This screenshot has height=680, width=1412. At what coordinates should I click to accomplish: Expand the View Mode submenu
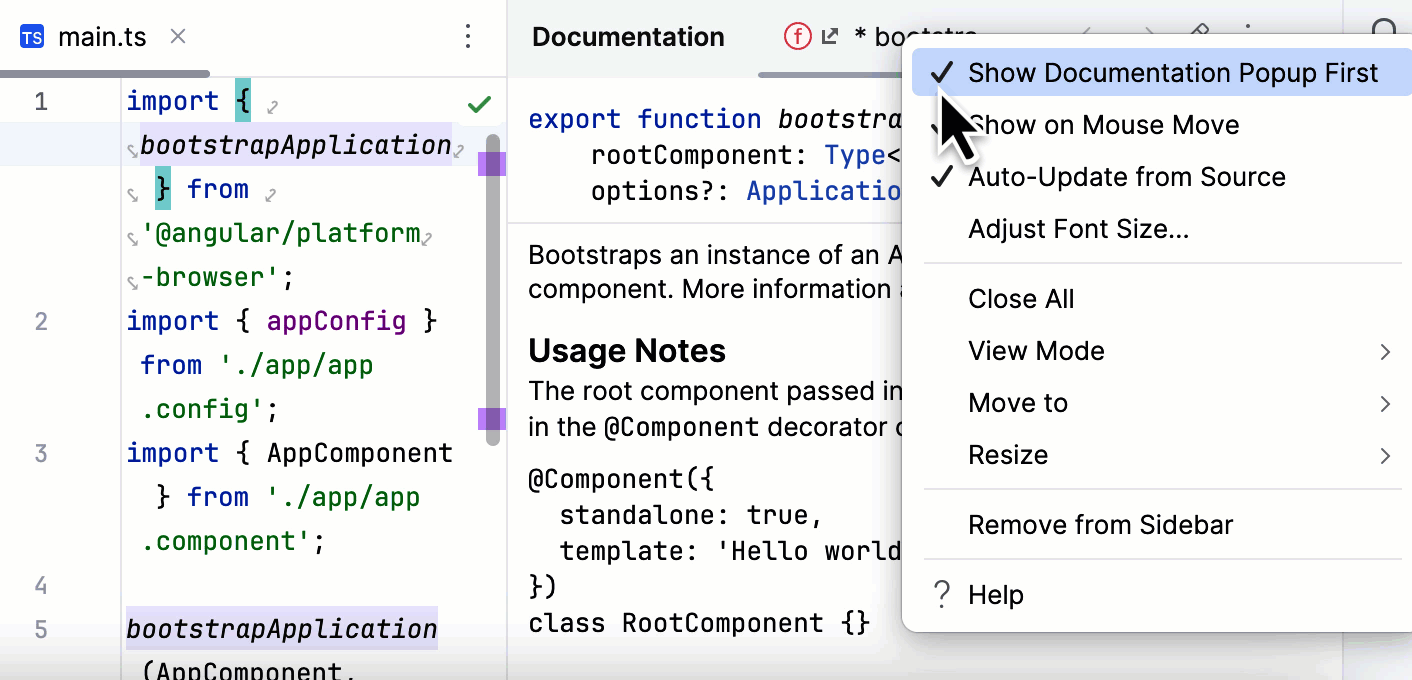coord(1036,350)
